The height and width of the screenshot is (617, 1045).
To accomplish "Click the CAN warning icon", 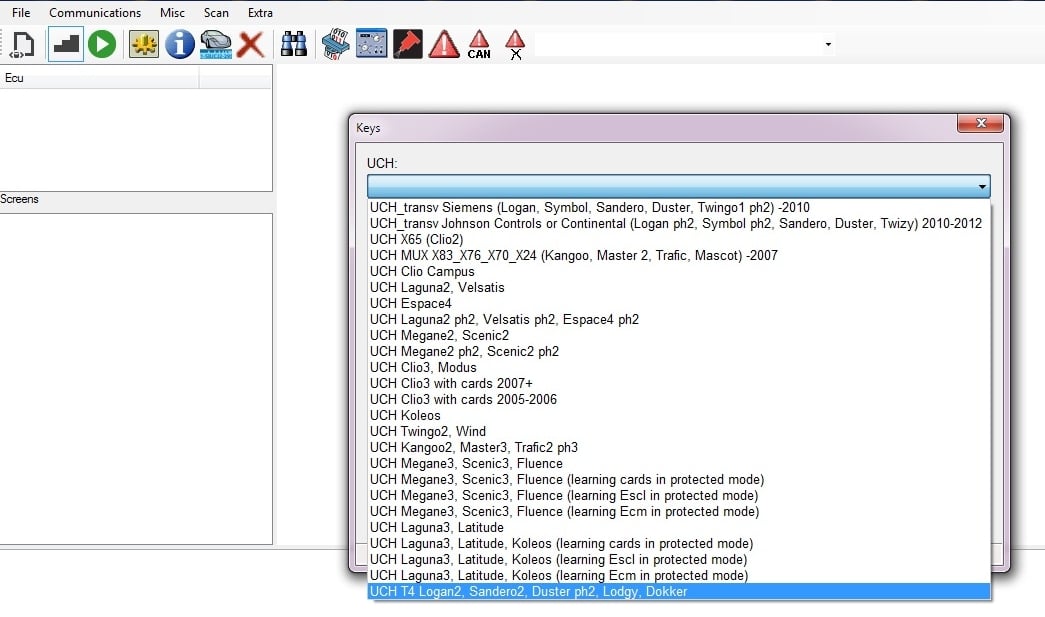I will click(479, 44).
